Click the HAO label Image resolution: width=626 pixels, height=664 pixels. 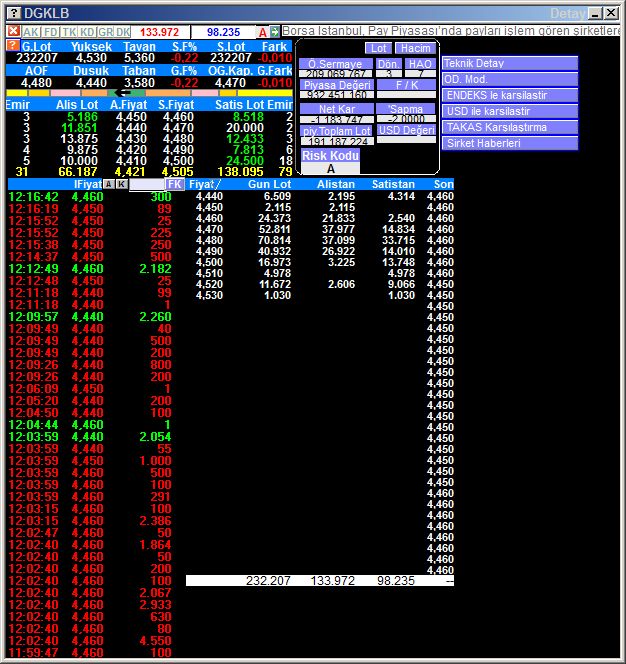(420, 64)
